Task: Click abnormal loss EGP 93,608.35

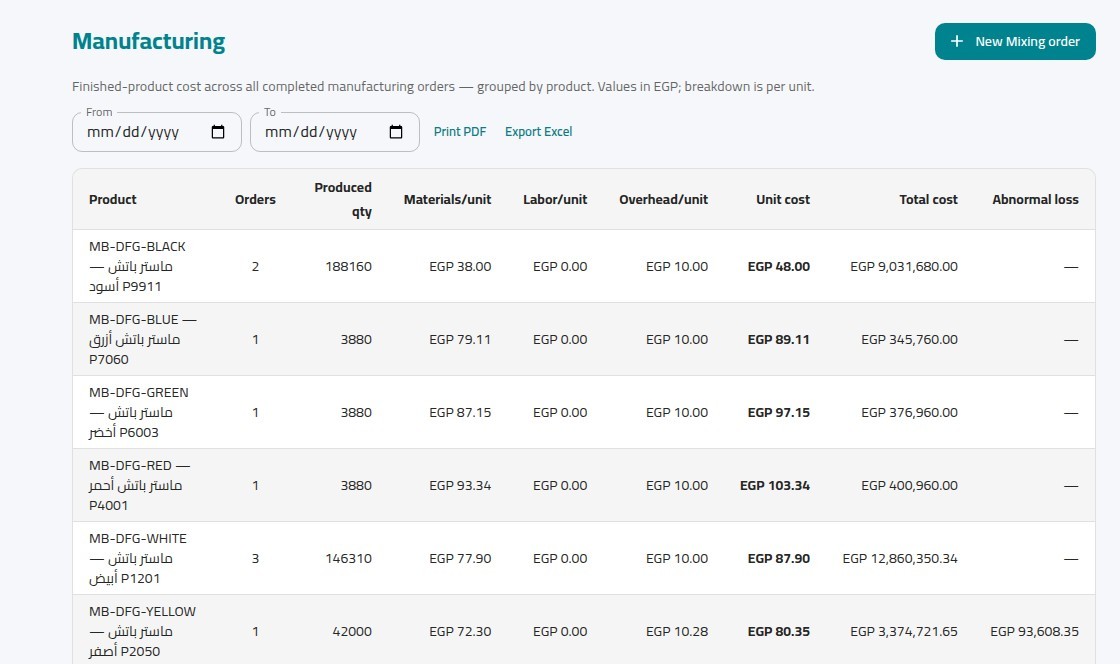Action: [x=1034, y=631]
